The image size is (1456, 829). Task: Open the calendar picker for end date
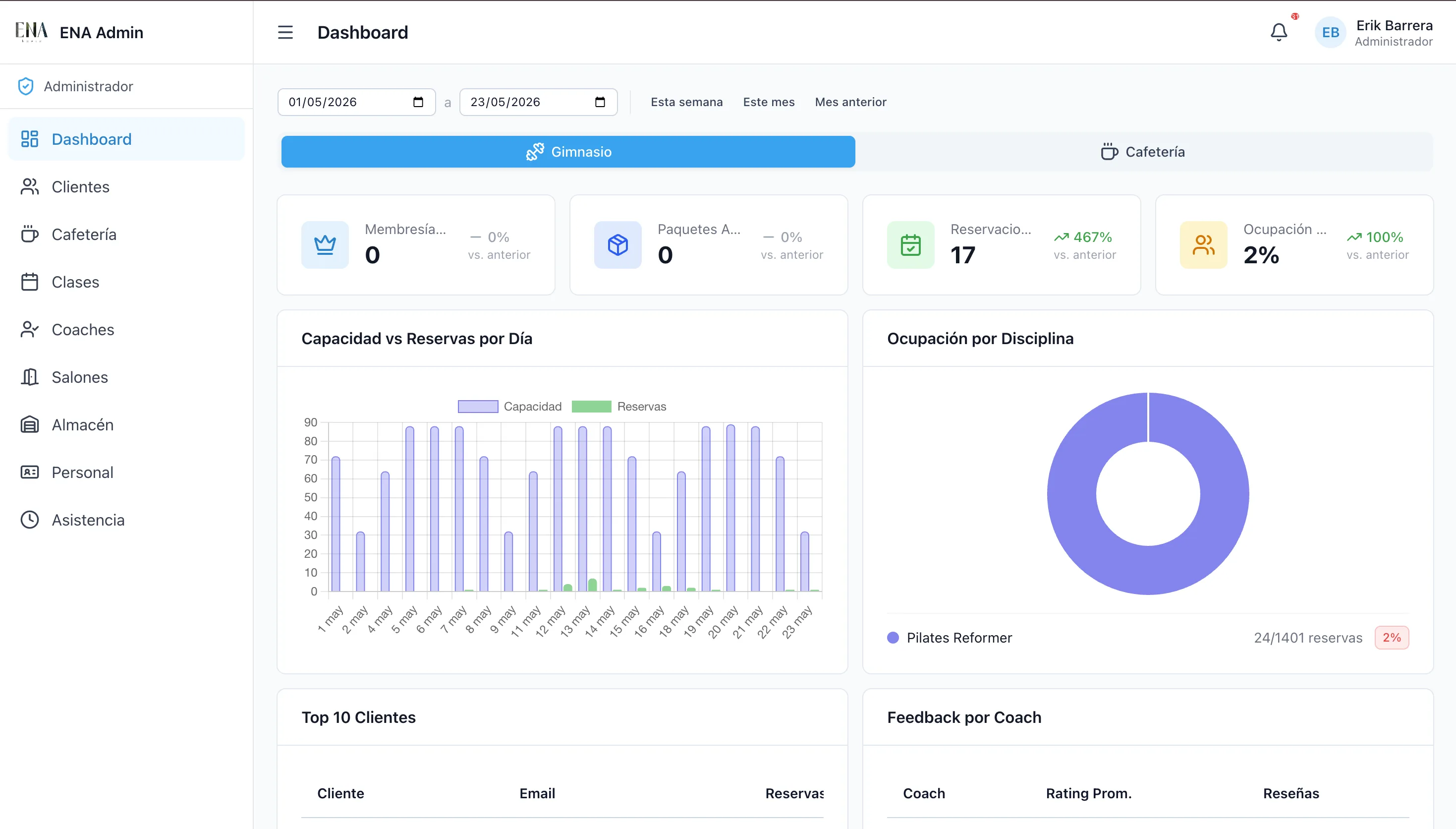(600, 102)
